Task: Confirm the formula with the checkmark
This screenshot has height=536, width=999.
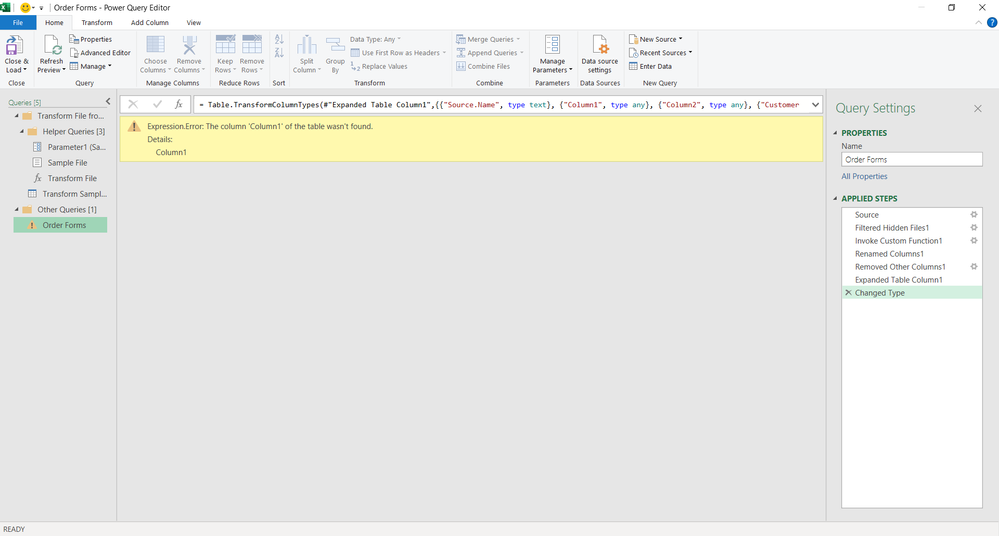Action: point(157,105)
